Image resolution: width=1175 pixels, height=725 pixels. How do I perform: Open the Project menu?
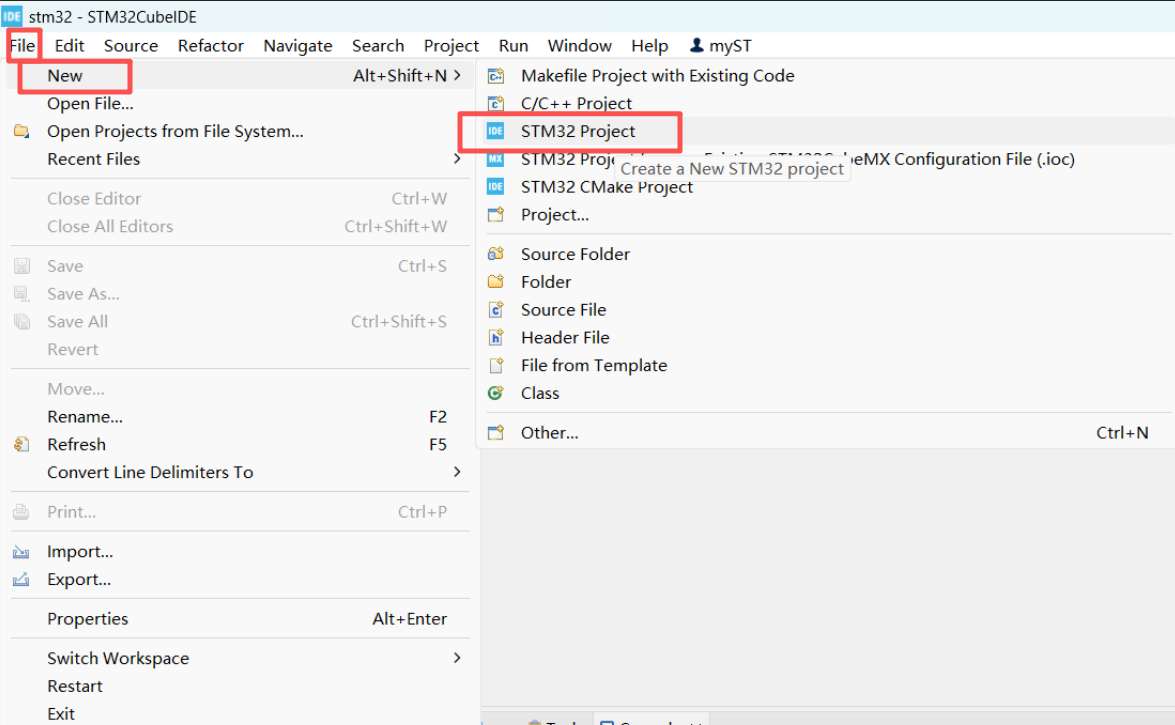pos(451,46)
